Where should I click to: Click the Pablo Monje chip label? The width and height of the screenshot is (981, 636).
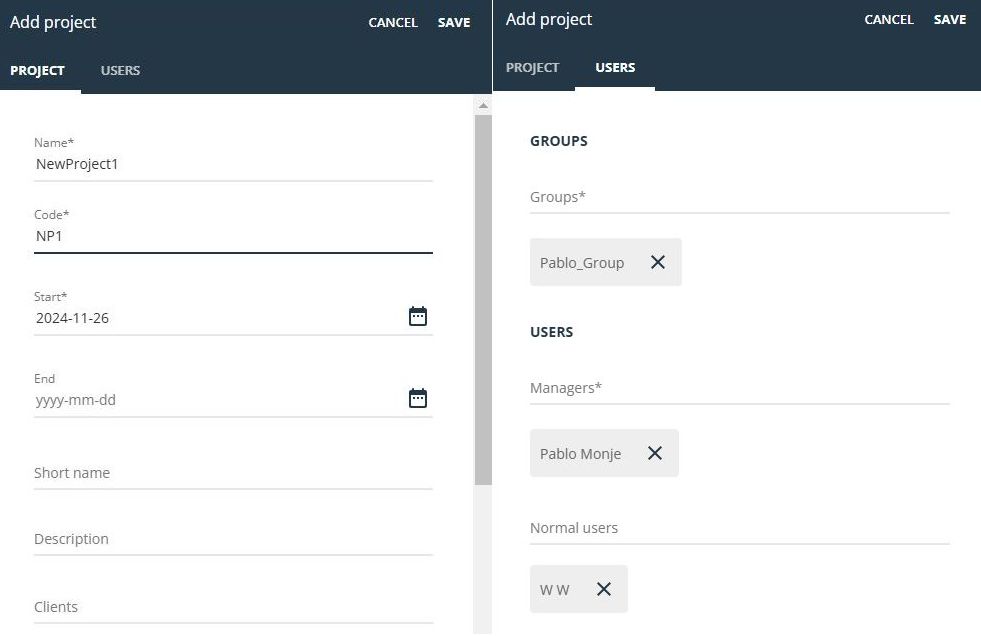[x=581, y=453]
